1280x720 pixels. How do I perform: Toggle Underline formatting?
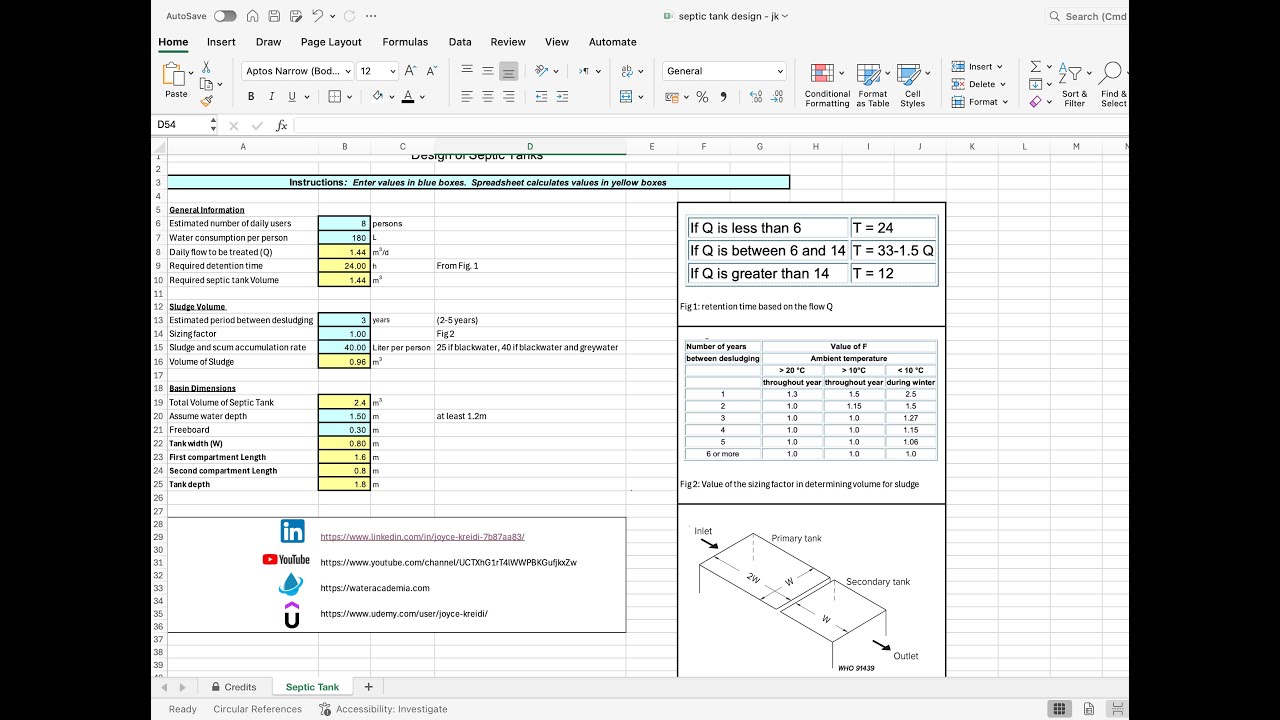(292, 97)
